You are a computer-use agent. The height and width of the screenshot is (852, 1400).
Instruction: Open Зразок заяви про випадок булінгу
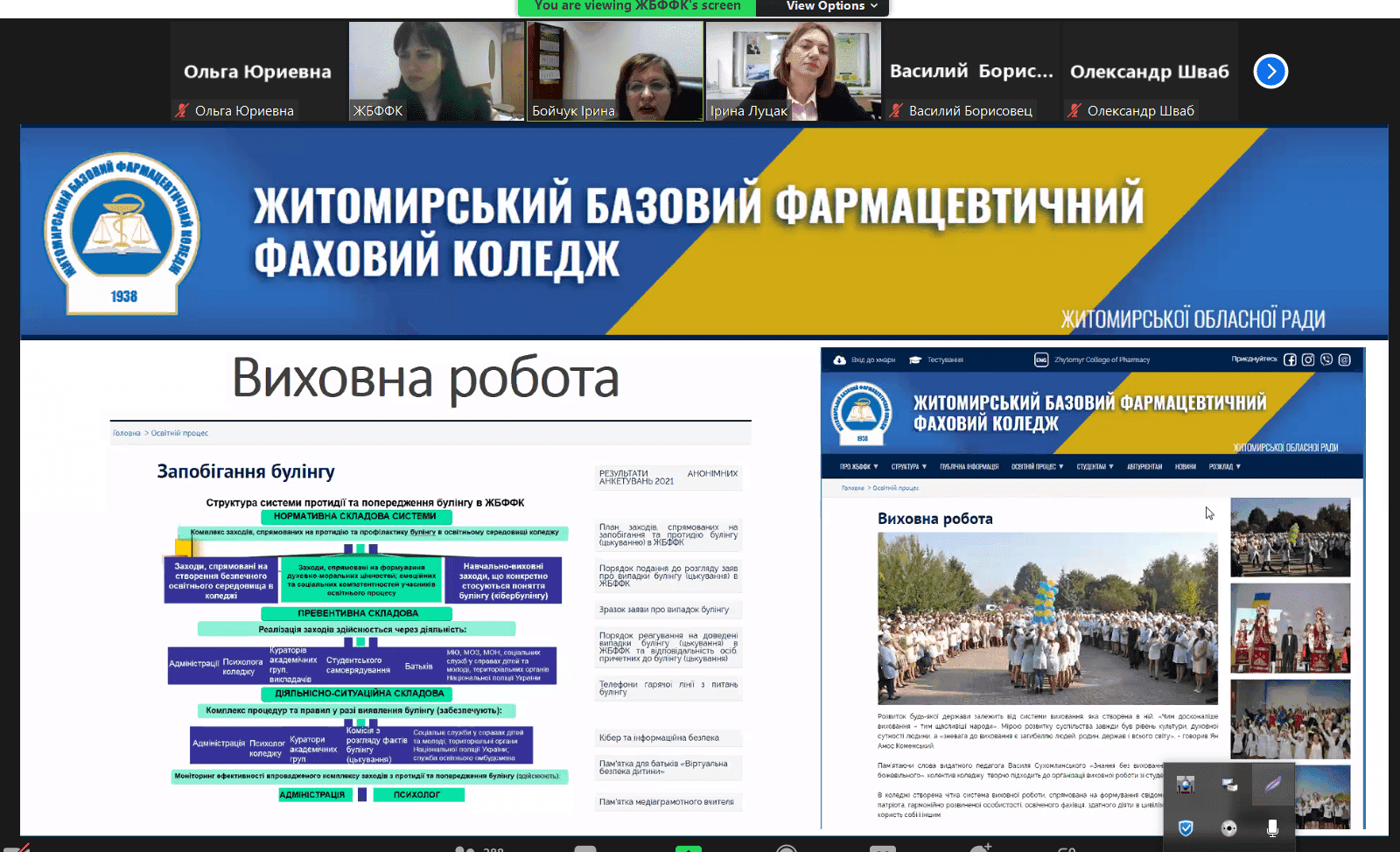click(668, 610)
